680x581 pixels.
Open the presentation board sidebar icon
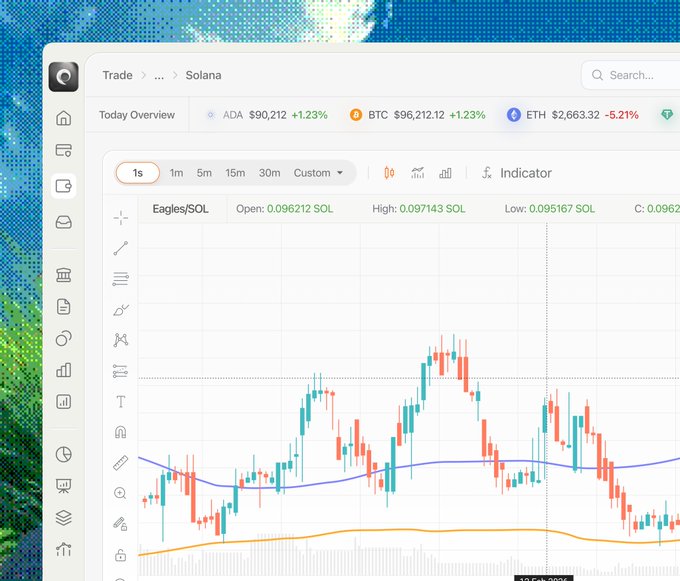coord(64,486)
